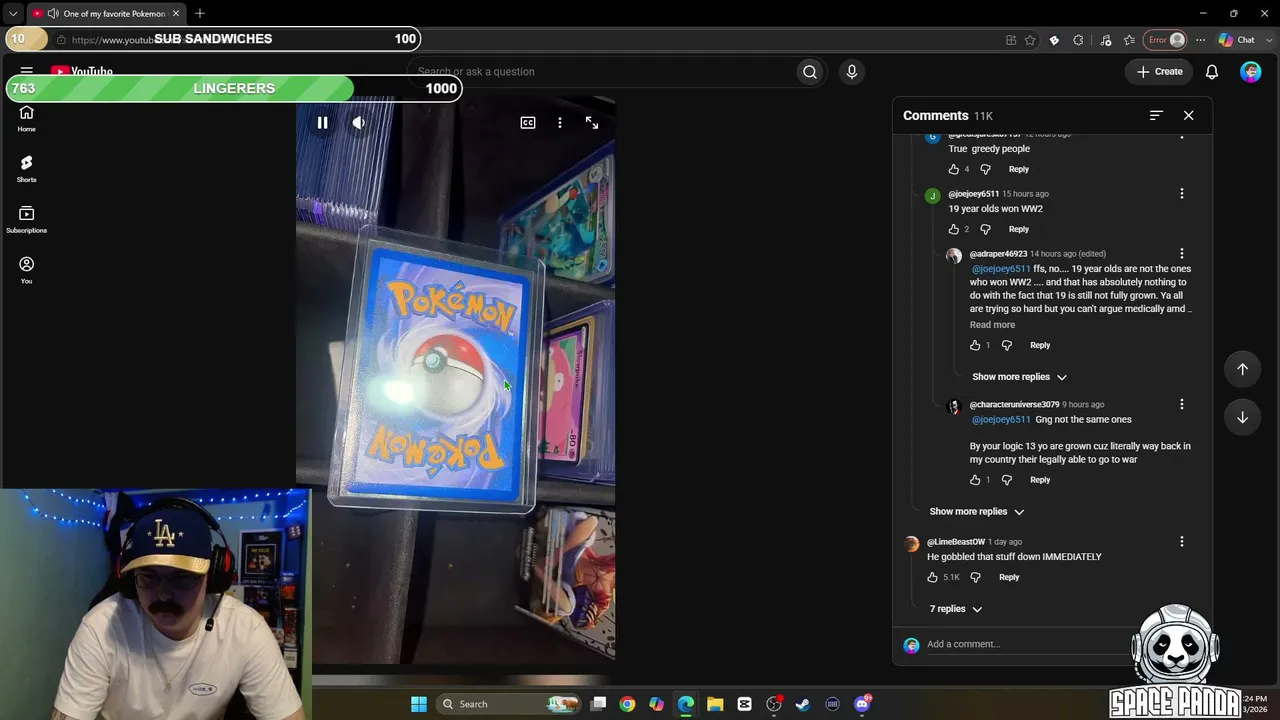The image size is (1280, 720).
Task: Open Discord from the taskbar
Action: 862,704
